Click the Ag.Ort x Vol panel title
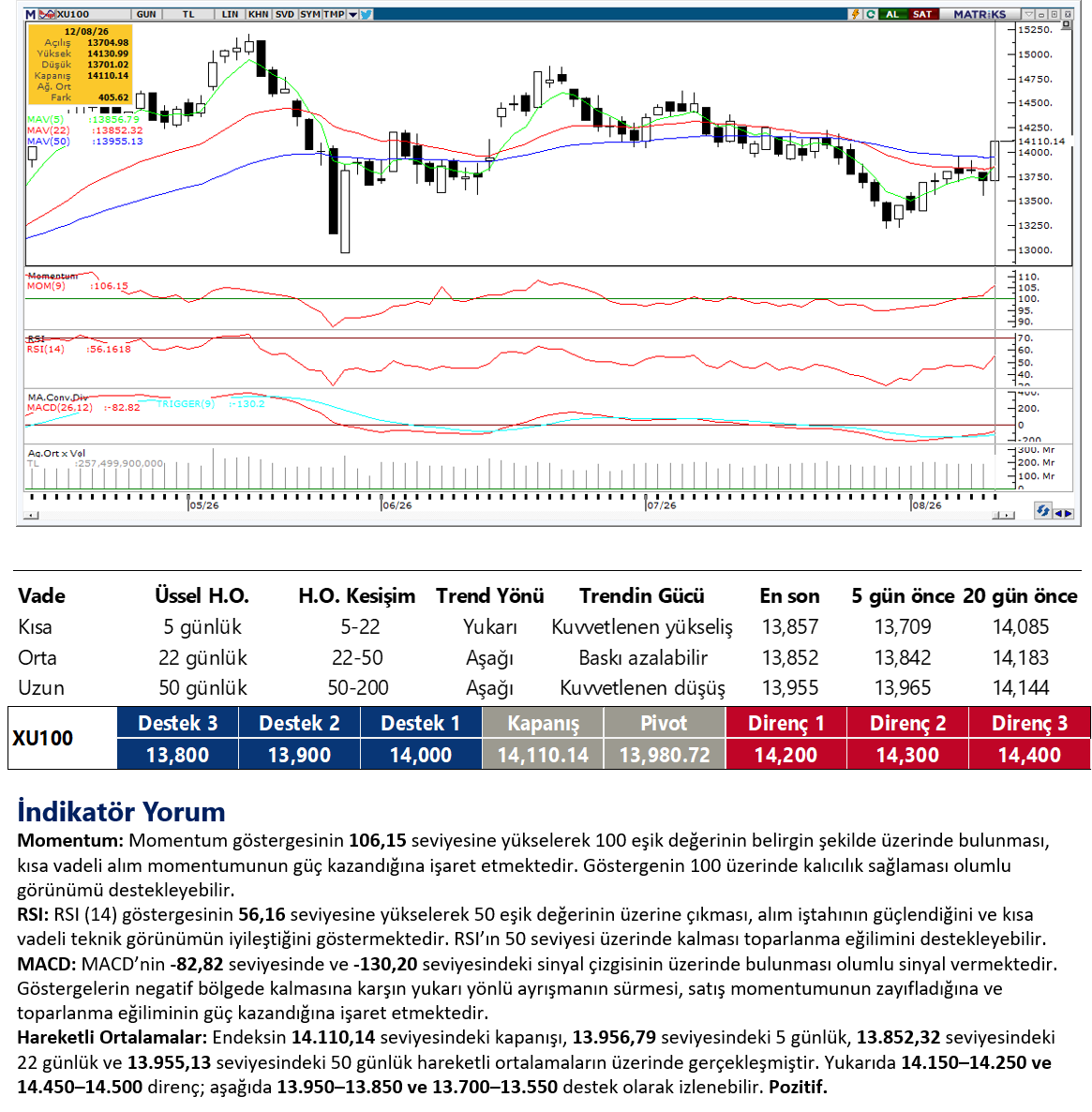 (x=56, y=453)
